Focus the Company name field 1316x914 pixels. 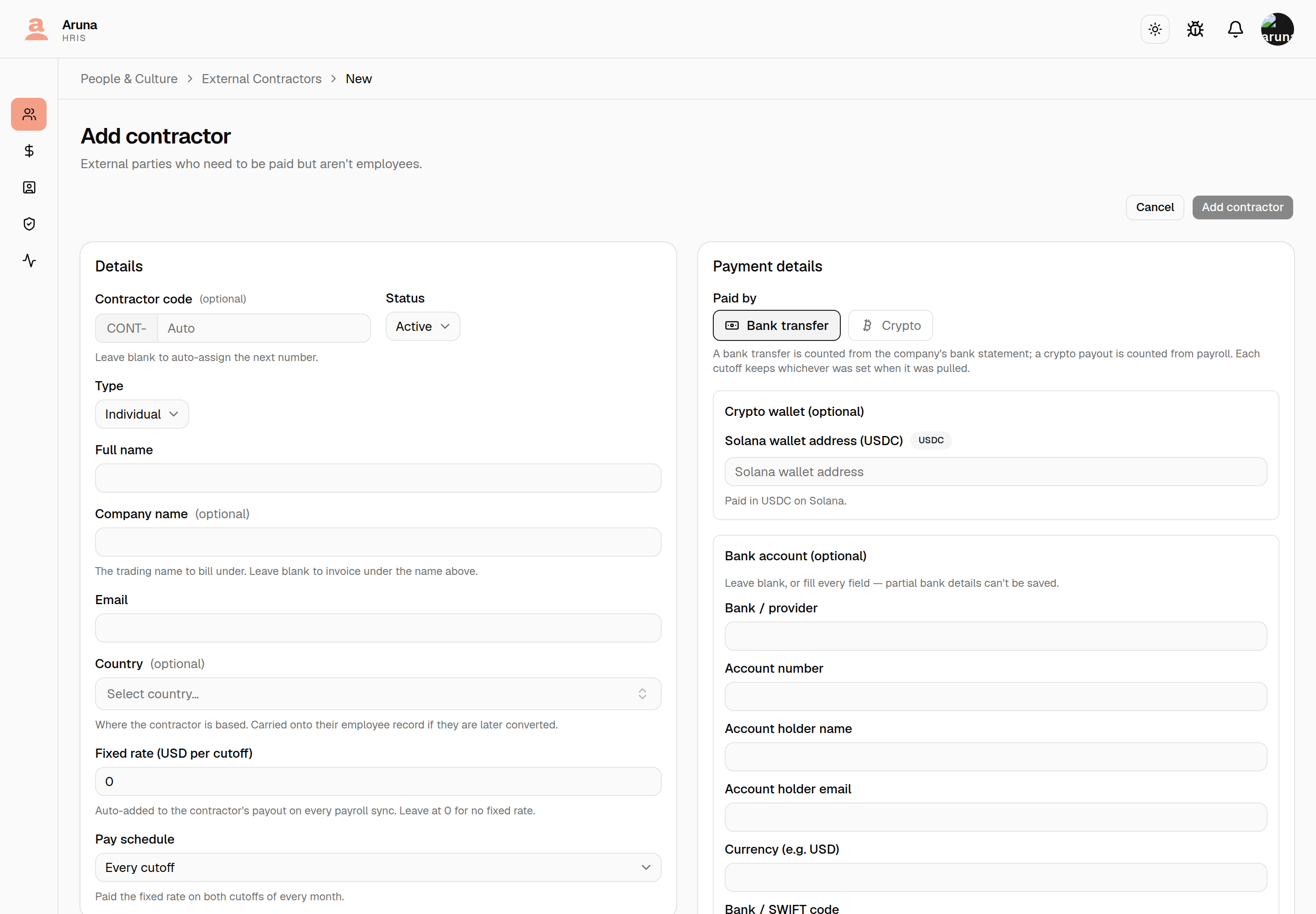(x=378, y=542)
